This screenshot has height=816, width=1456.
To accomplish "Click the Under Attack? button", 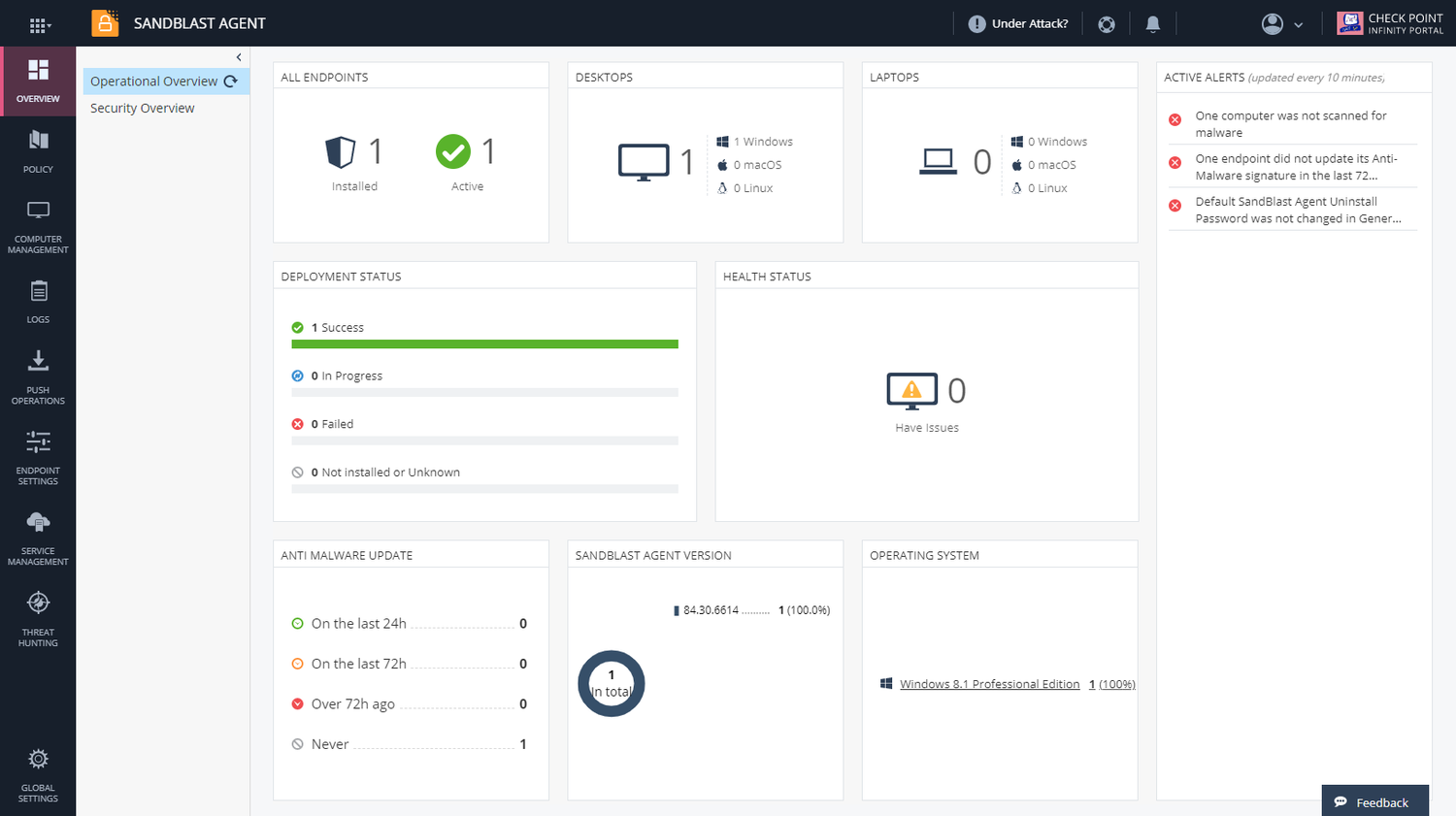I will 1018,24.
